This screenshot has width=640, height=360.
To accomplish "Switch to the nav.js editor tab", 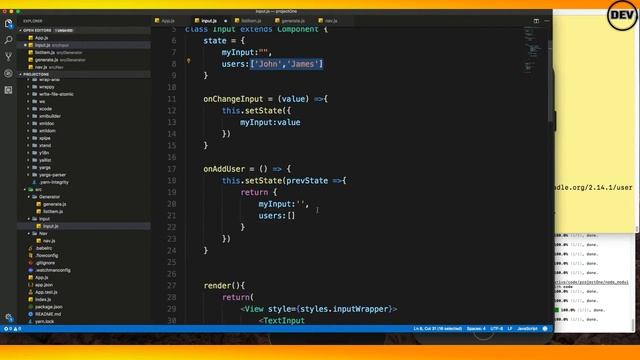I will [331, 21].
